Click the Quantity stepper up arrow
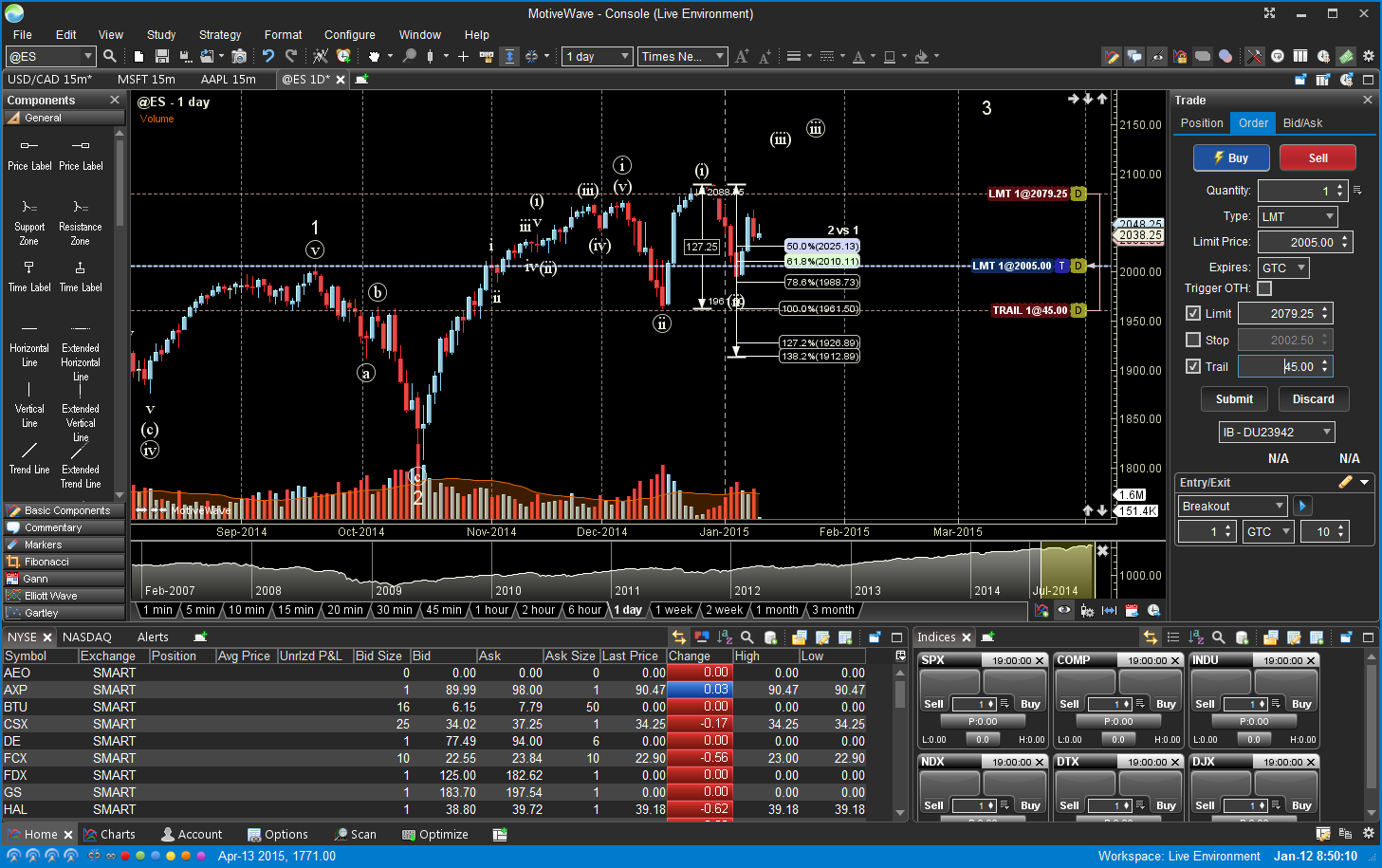The height and width of the screenshot is (868, 1382). 1339,186
